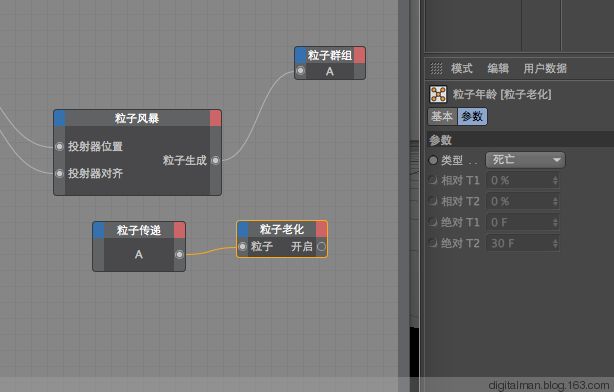
Task: Click the 粒子群组 node input port
Action: pyautogui.click(x=300, y=71)
